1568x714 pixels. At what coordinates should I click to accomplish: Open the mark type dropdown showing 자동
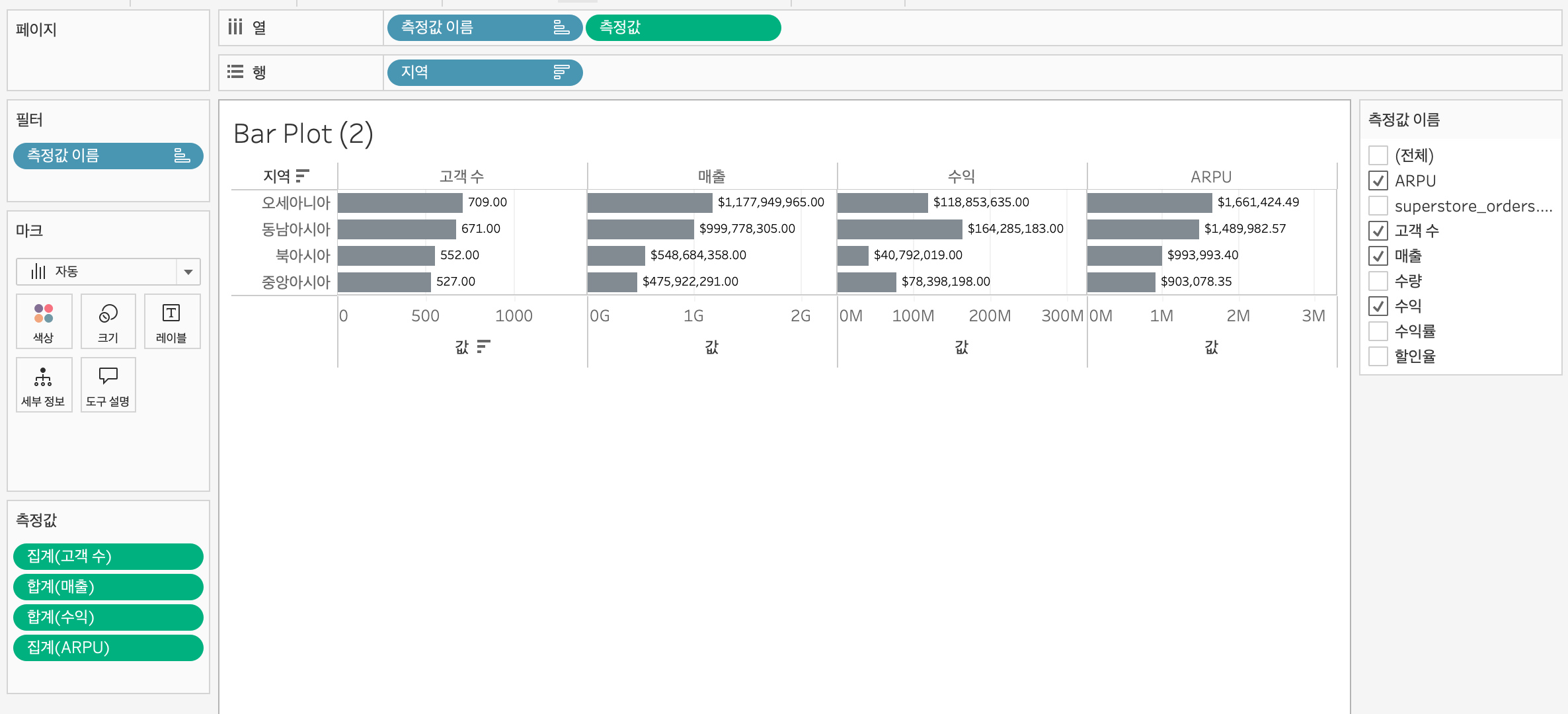pyautogui.click(x=108, y=272)
